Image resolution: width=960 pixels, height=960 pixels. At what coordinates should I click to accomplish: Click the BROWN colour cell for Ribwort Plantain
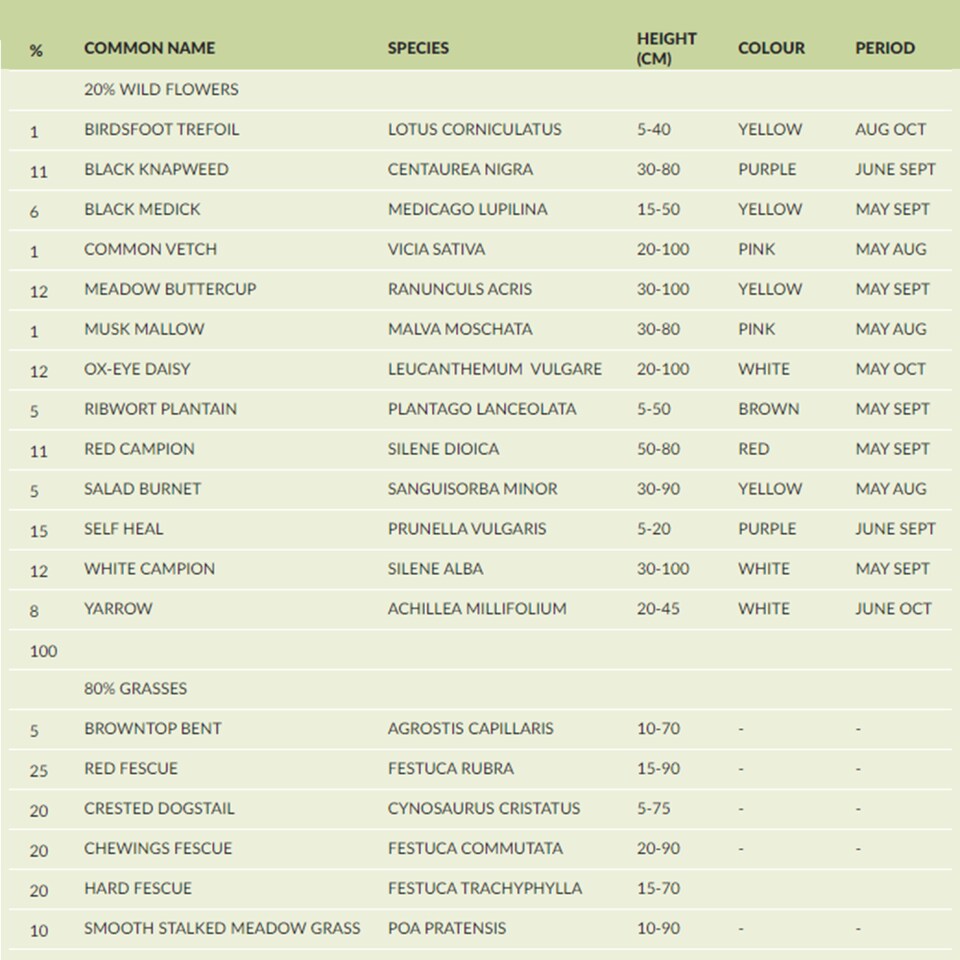click(768, 409)
